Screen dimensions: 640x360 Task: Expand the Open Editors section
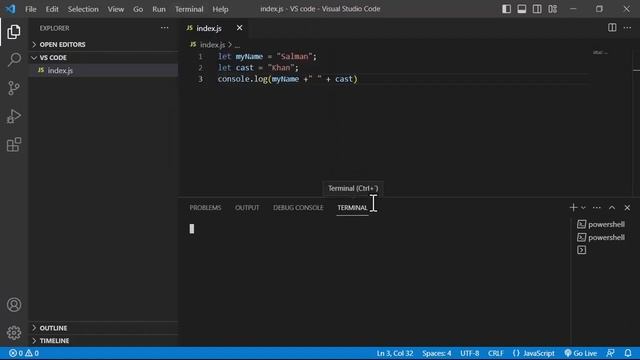pyautogui.click(x=103, y=44)
